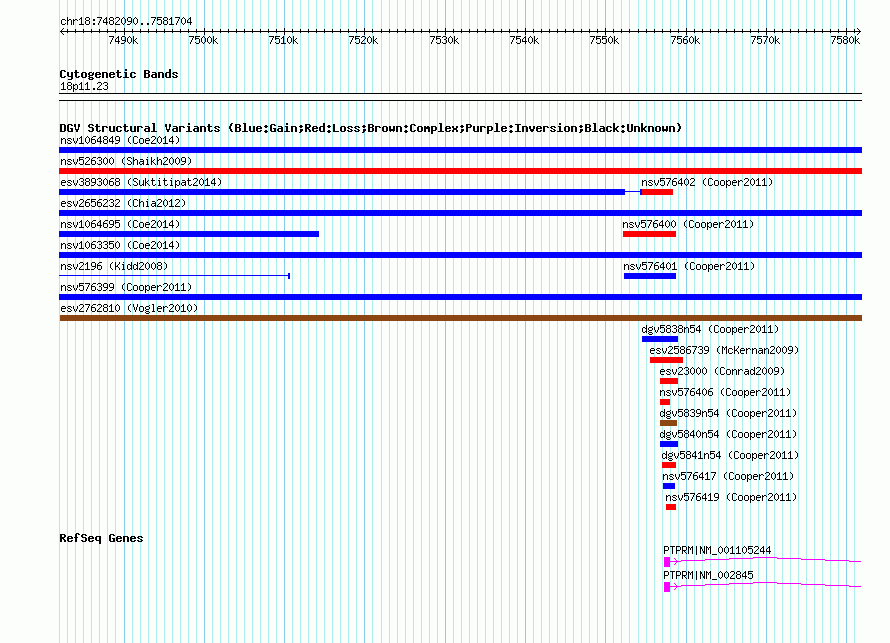This screenshot has width=890, height=643.
Task: Select the red dgv5841n54 loss bar
Action: point(669,465)
